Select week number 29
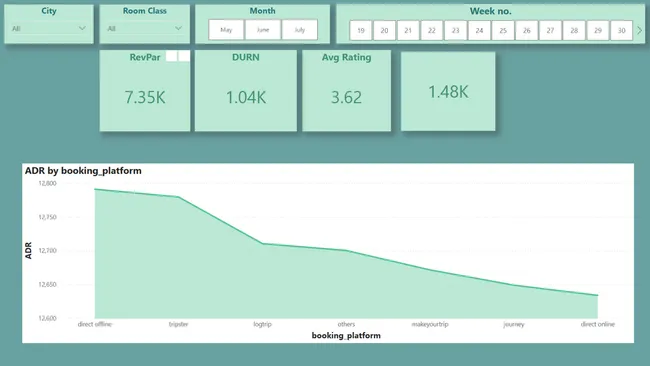The image size is (650, 366). pos(598,30)
